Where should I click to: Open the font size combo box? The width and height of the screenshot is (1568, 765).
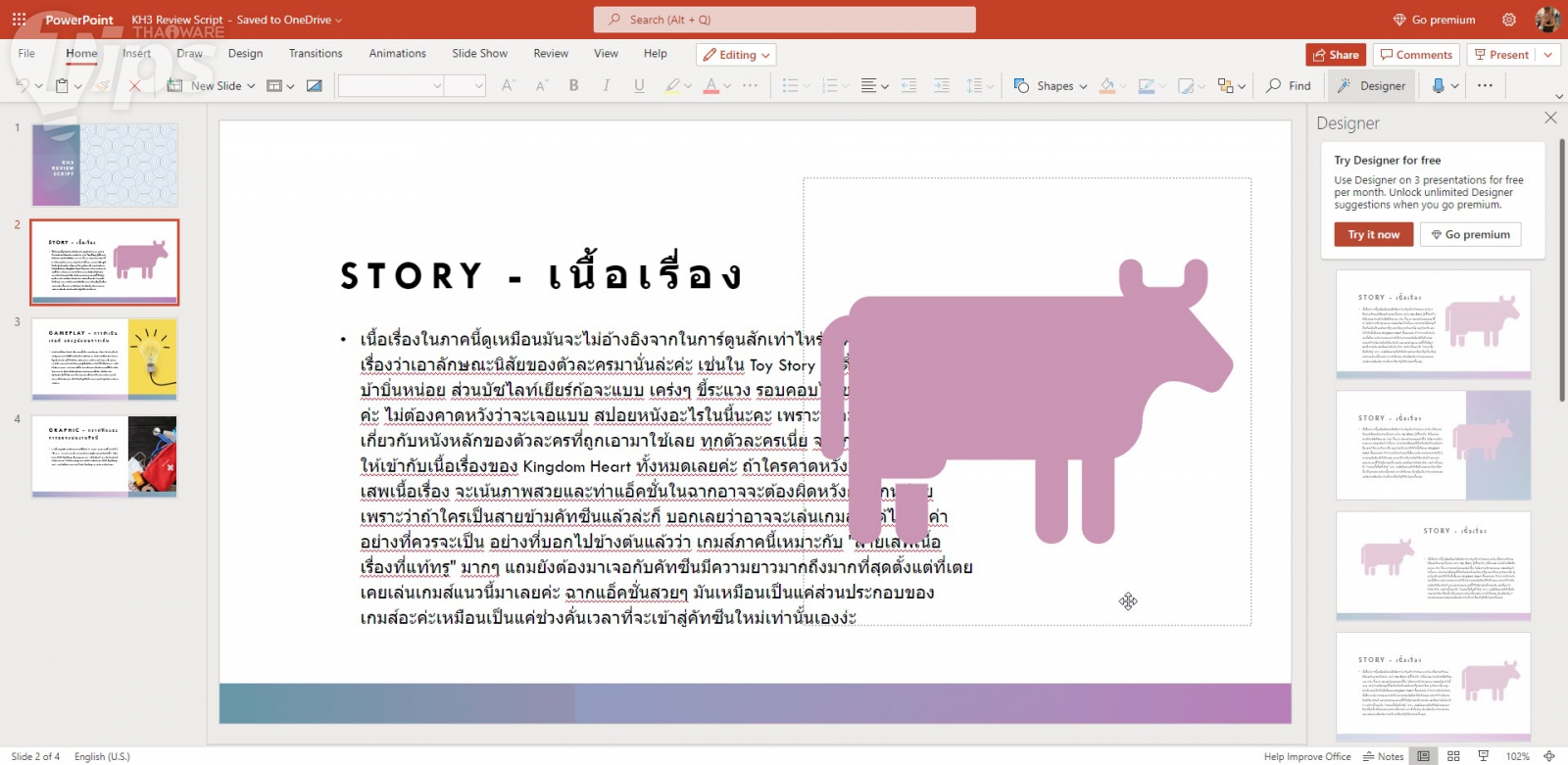point(465,86)
